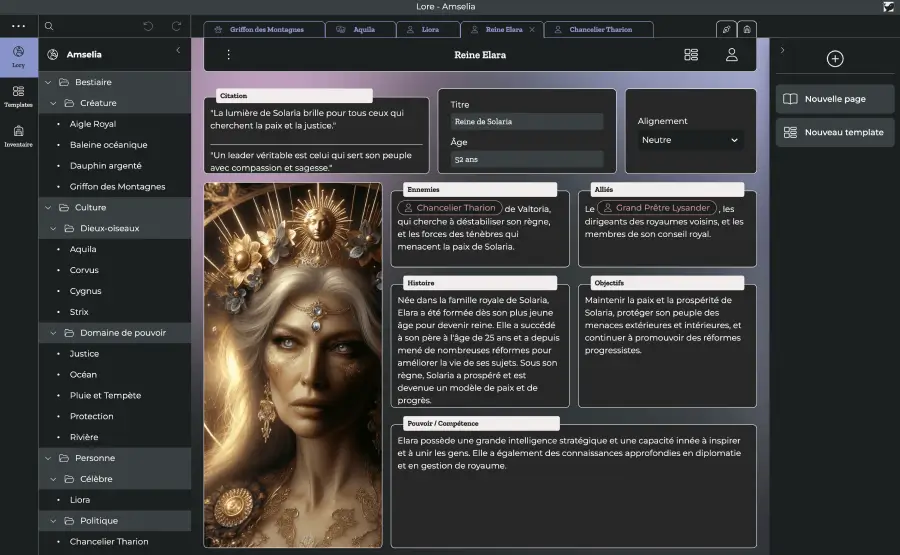Collapse the Domaine de pouvoir folder
The image size is (900, 555).
53,333
